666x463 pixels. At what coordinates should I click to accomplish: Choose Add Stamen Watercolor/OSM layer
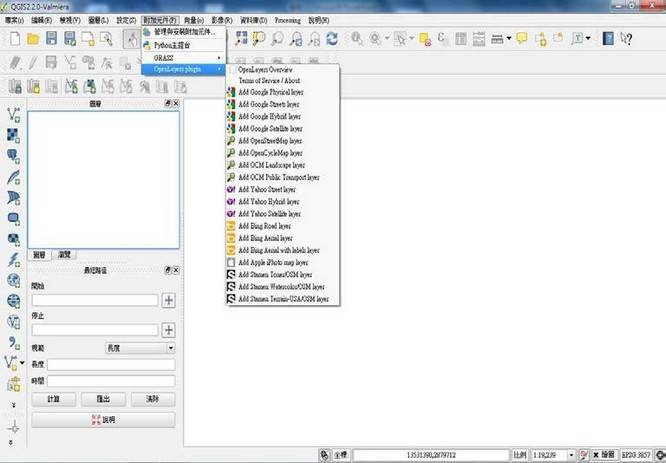tap(281, 287)
